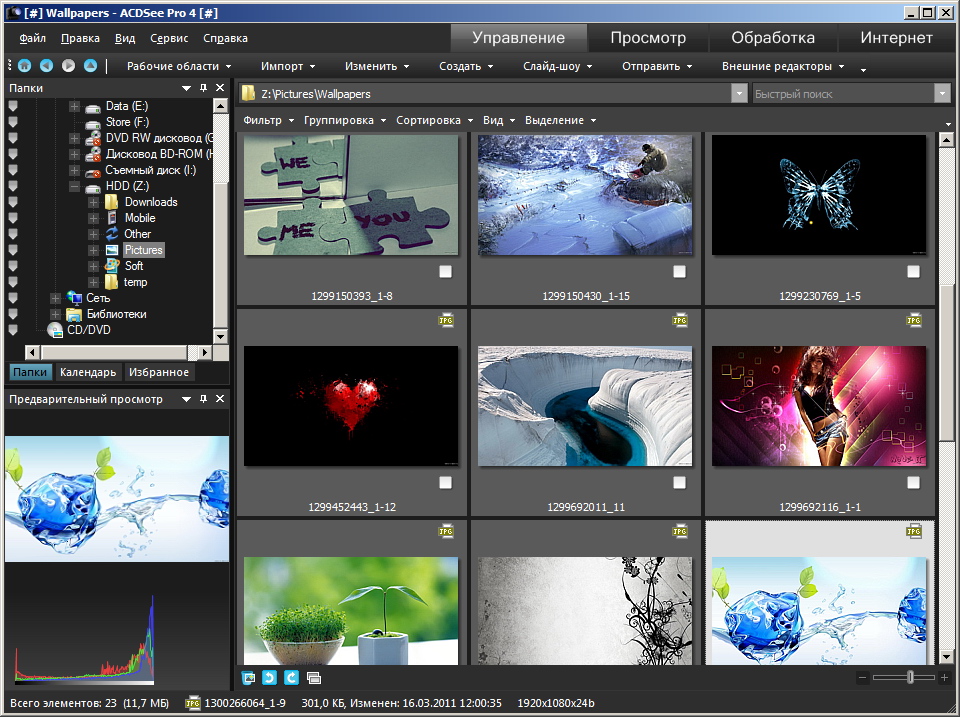Image resolution: width=960 pixels, height=717 pixels.
Task: Go to parent folder with up arrow icon
Action: [91, 66]
